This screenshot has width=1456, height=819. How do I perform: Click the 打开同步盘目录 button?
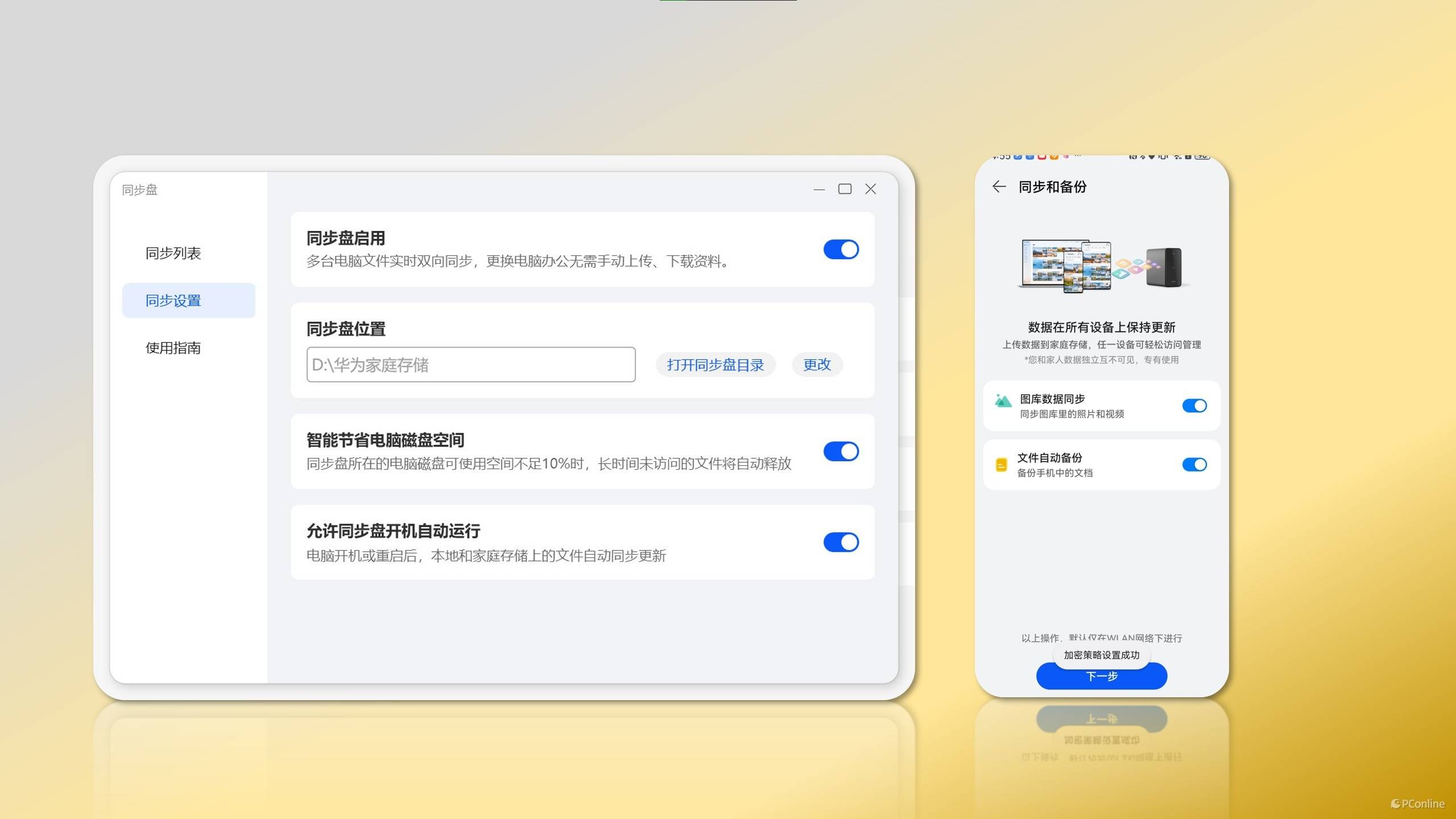[x=715, y=365]
